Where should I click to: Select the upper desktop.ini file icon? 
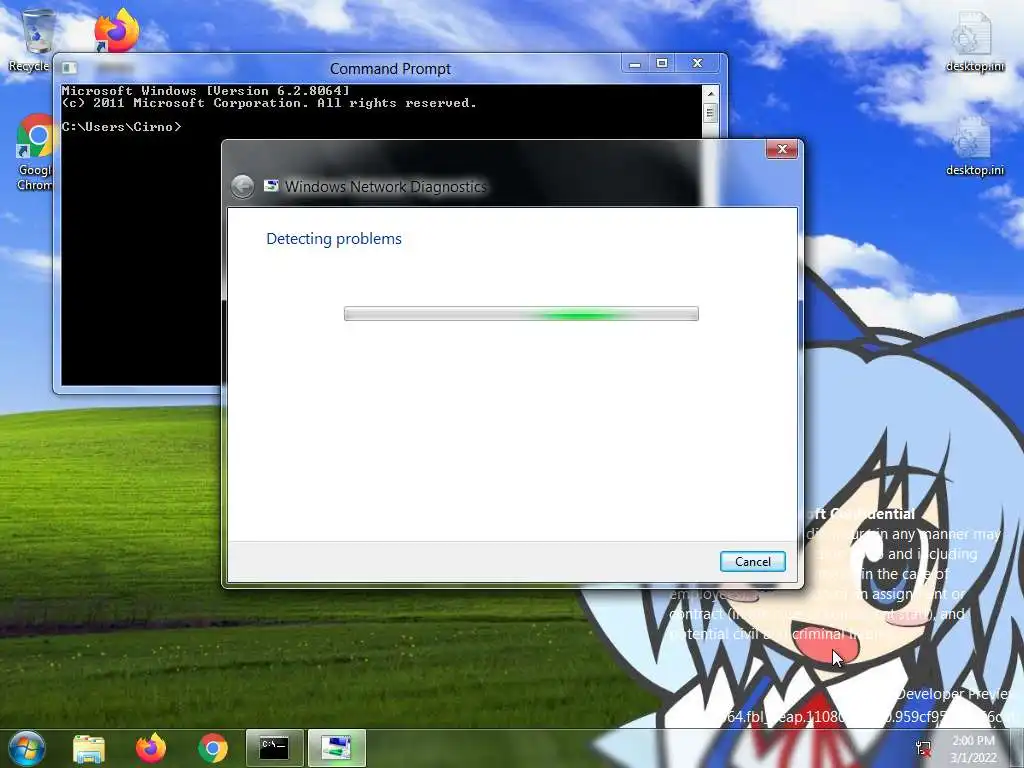(974, 42)
